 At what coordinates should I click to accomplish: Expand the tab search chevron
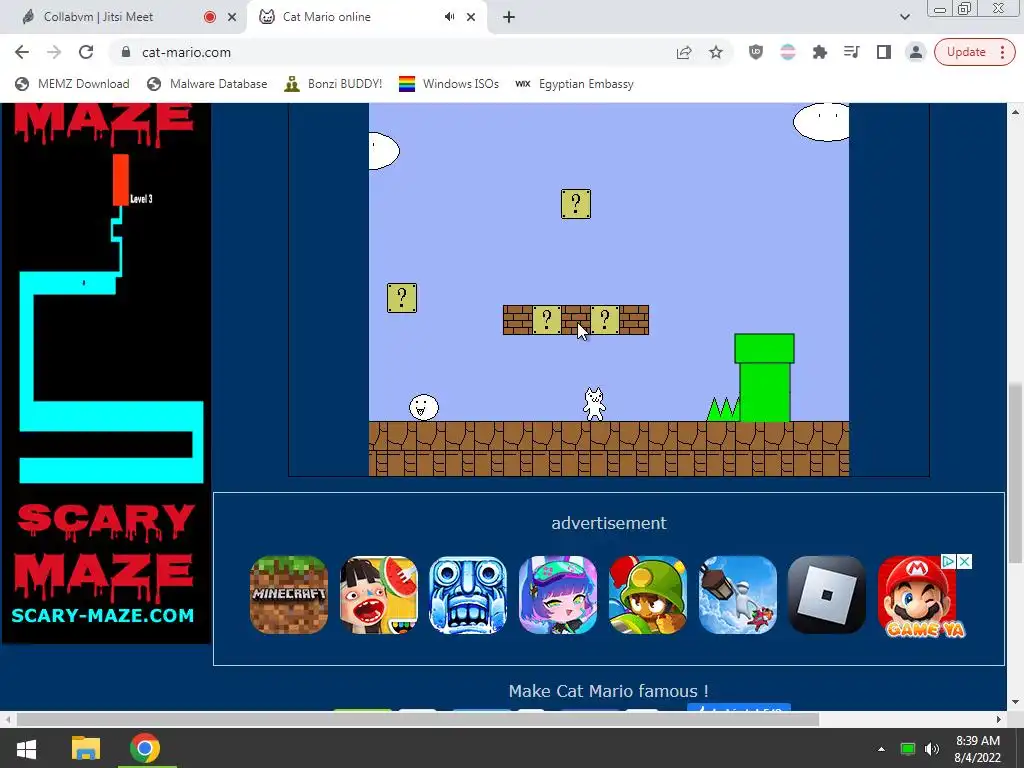point(904,17)
